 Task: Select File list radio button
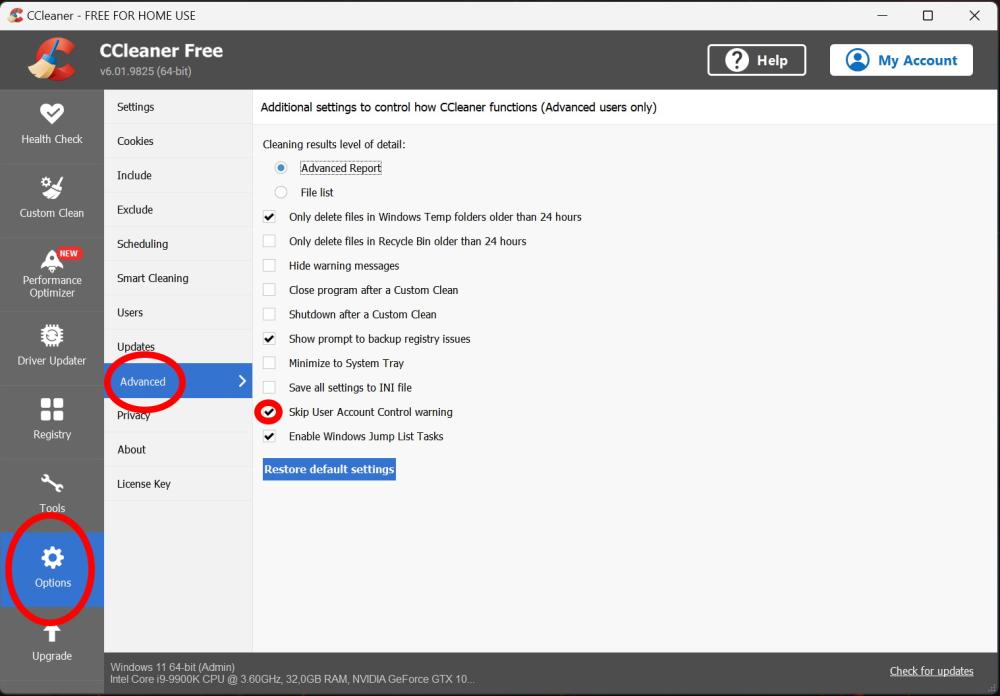(281, 192)
